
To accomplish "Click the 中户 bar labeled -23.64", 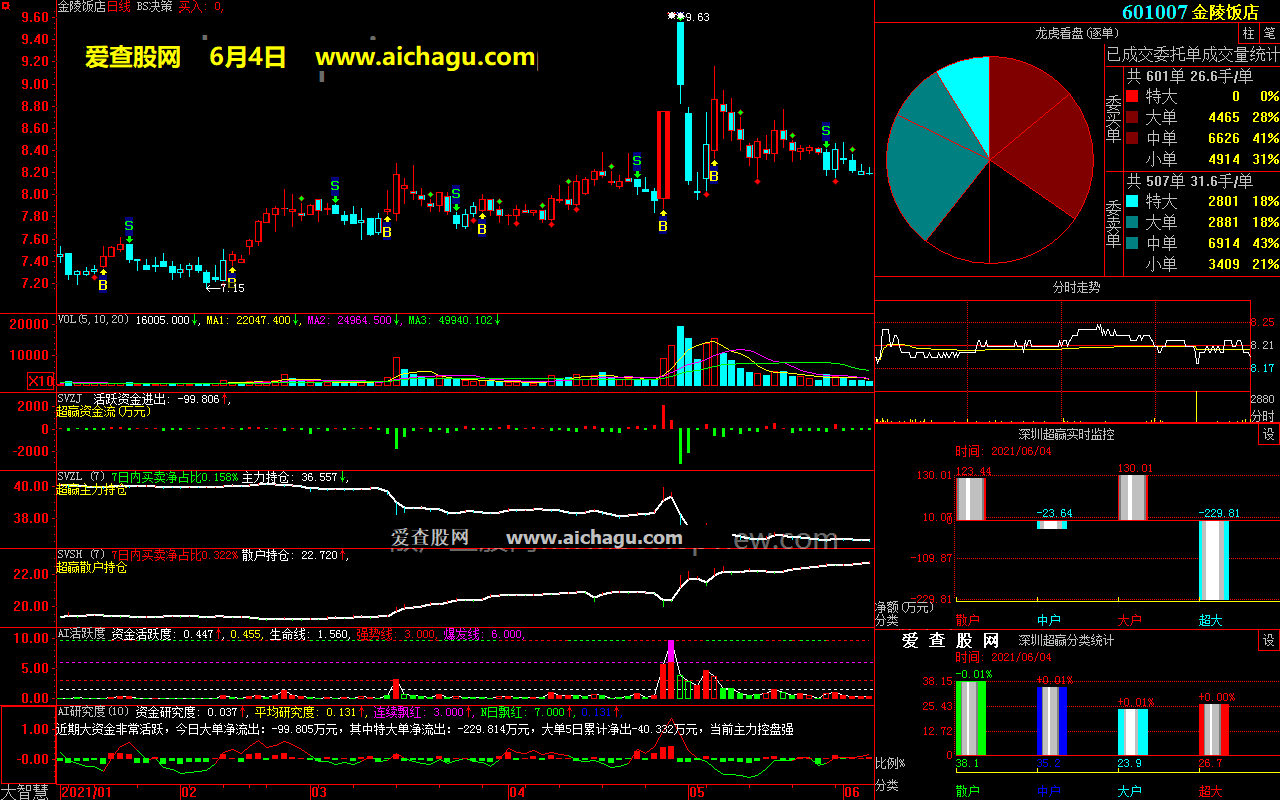I will pos(1051,524).
